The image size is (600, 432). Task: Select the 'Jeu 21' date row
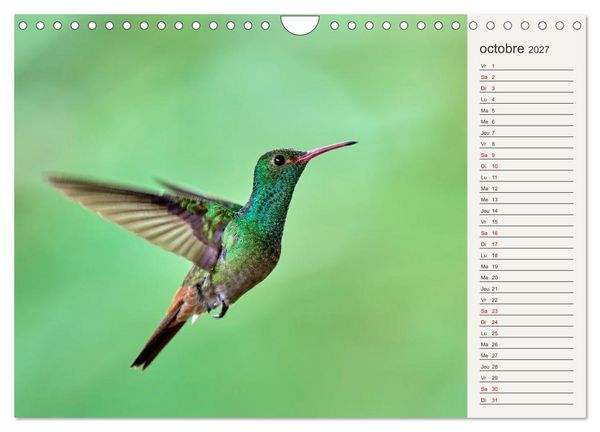(527, 289)
